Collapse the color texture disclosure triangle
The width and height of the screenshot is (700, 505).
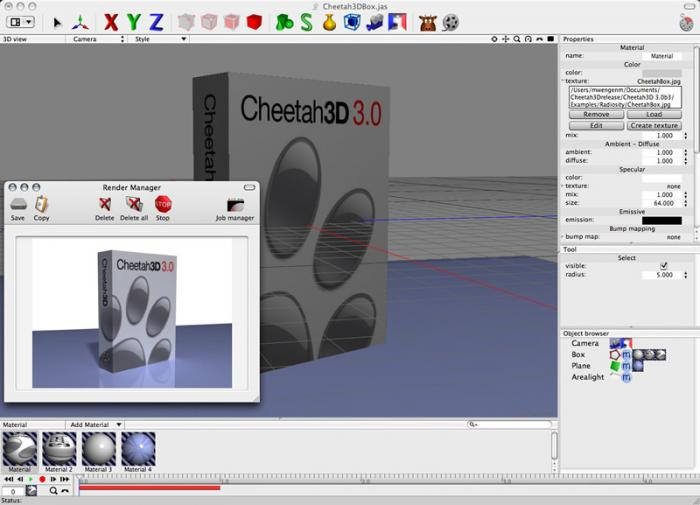point(563,81)
